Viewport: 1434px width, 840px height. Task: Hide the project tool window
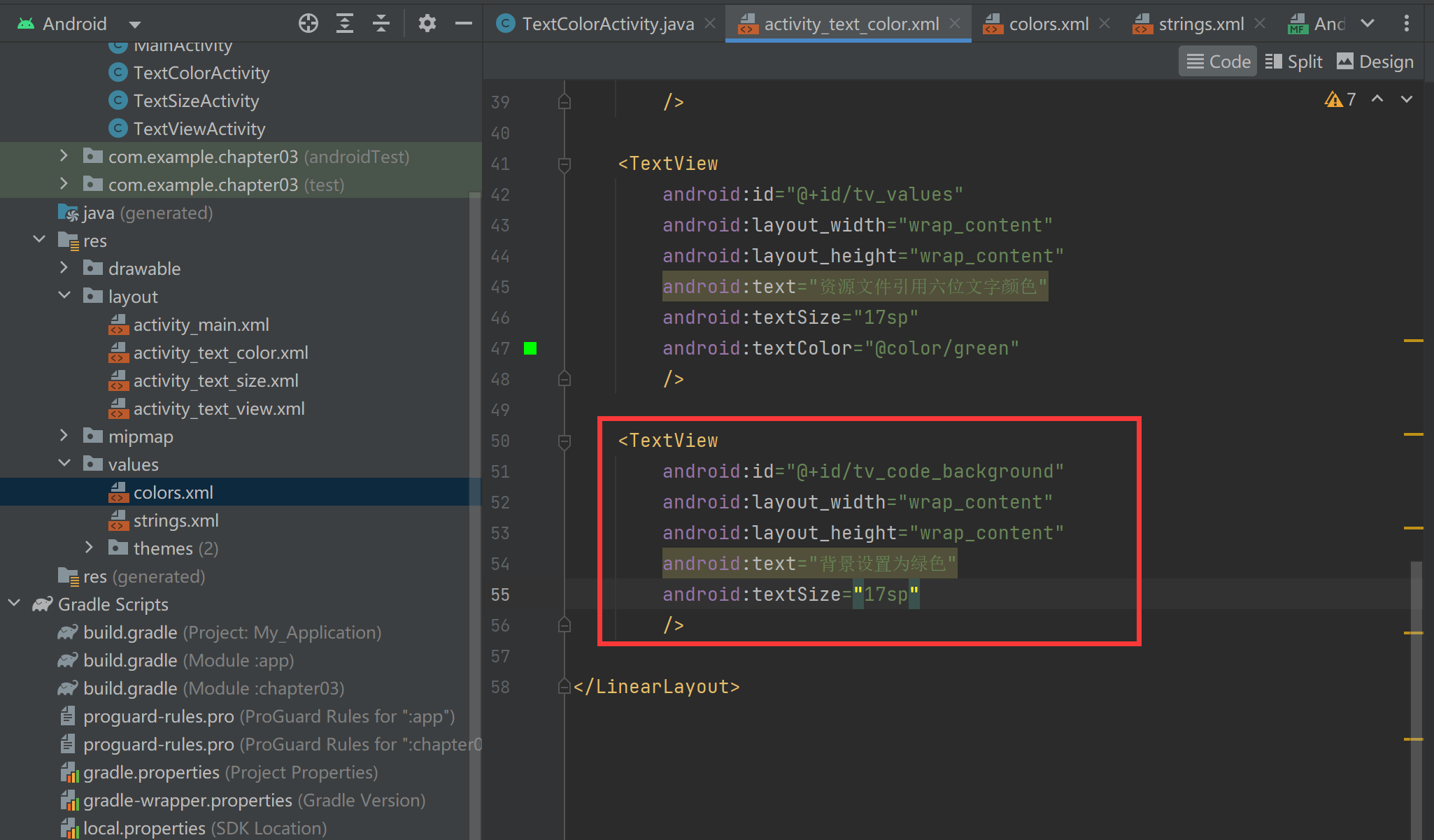click(463, 24)
